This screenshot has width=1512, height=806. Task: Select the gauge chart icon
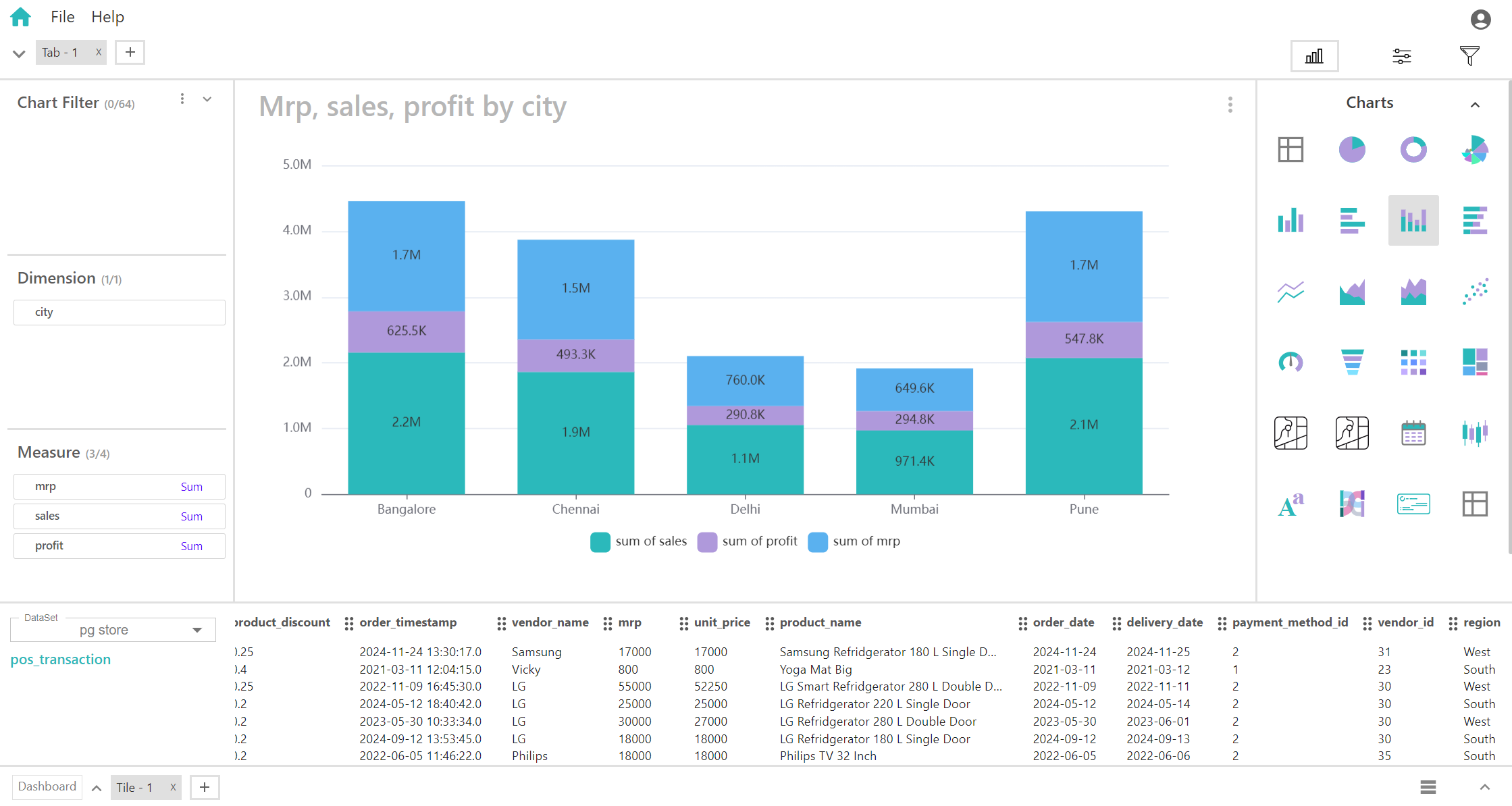pos(1291,362)
